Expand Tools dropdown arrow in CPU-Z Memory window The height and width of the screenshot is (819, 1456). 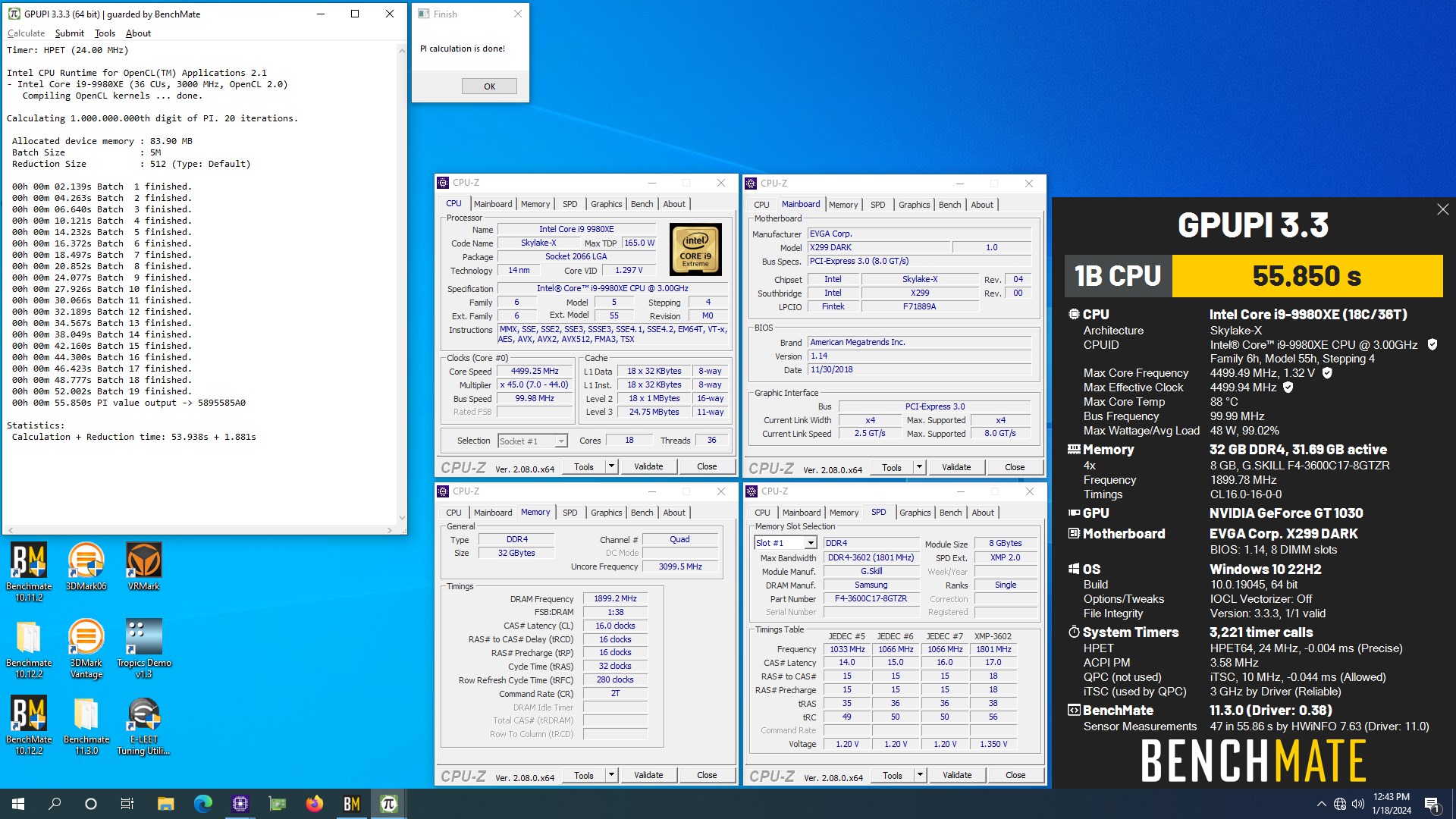pyautogui.click(x=611, y=775)
